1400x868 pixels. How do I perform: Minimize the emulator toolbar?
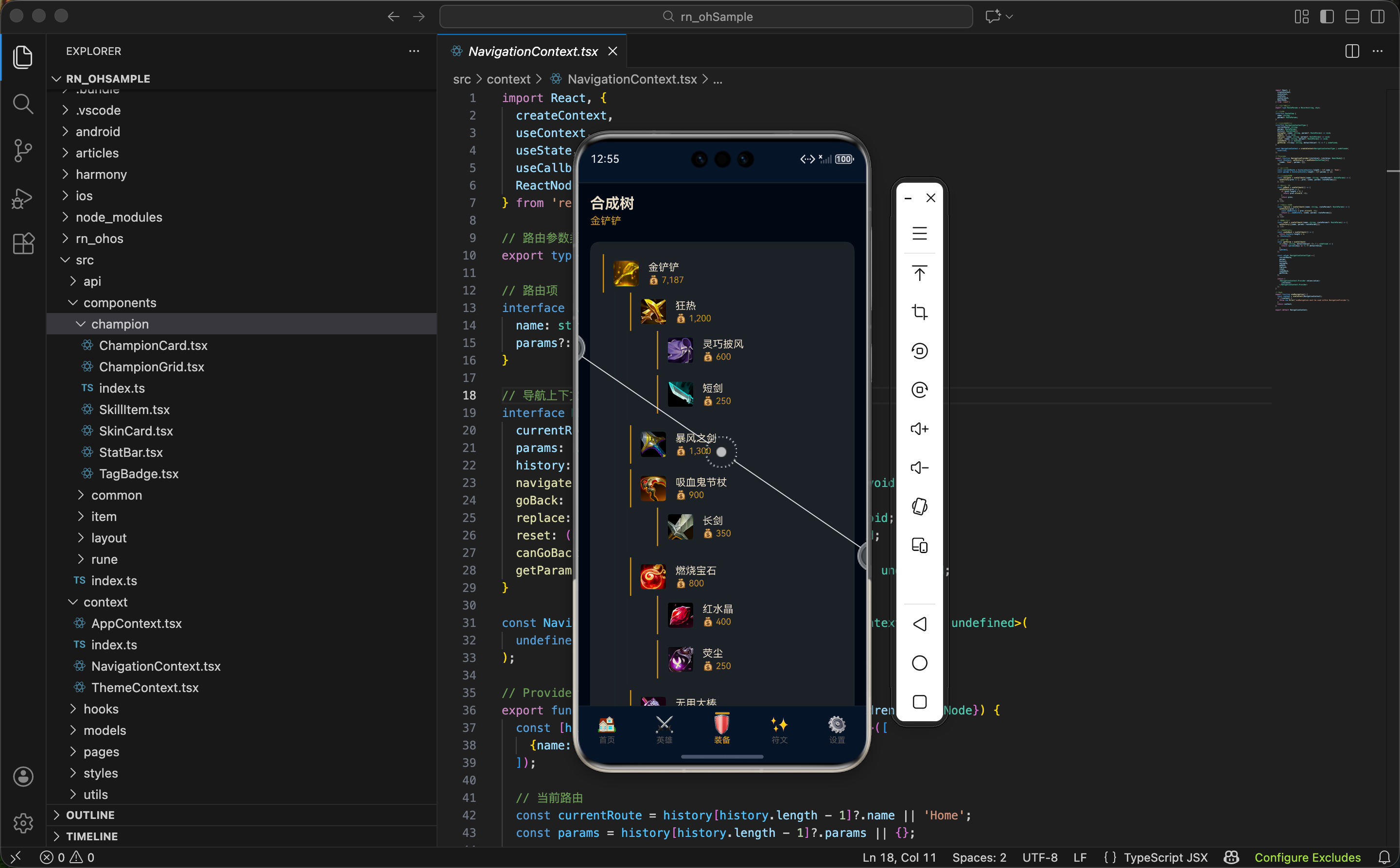(x=908, y=198)
